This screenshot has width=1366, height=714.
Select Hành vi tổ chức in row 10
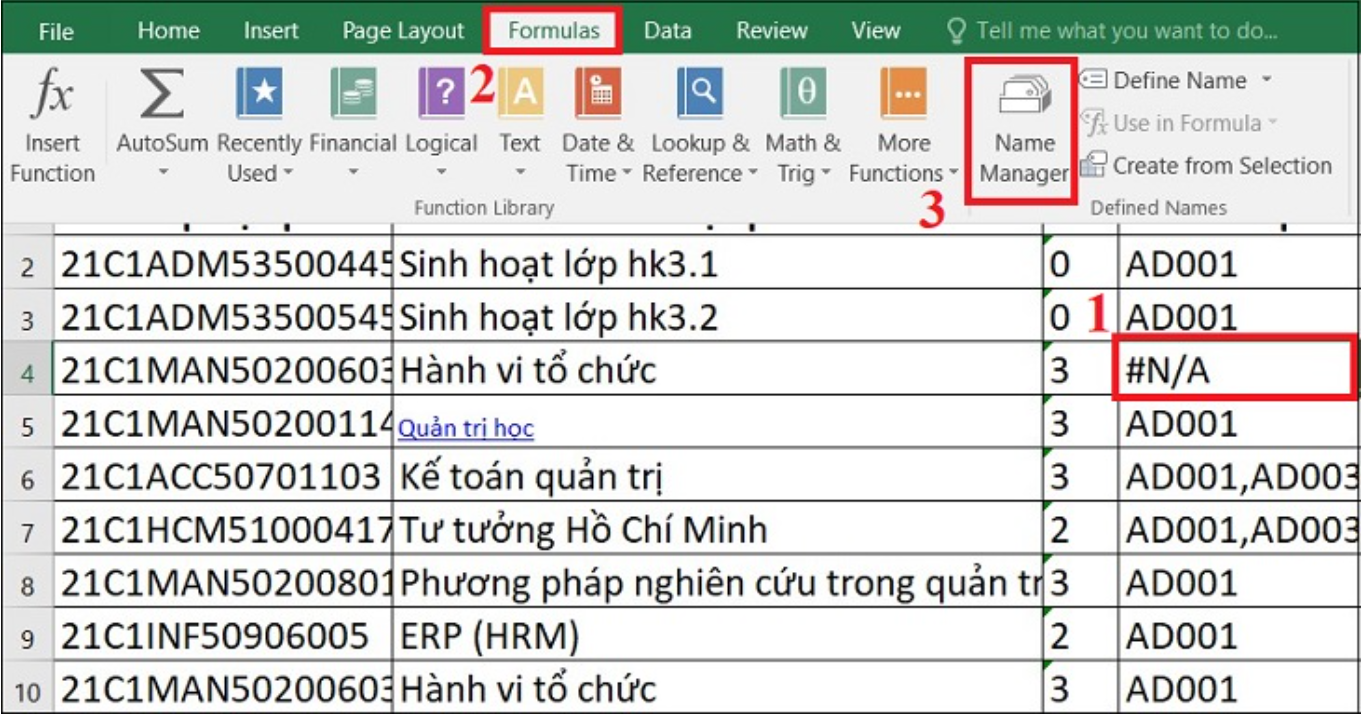tap(716, 689)
